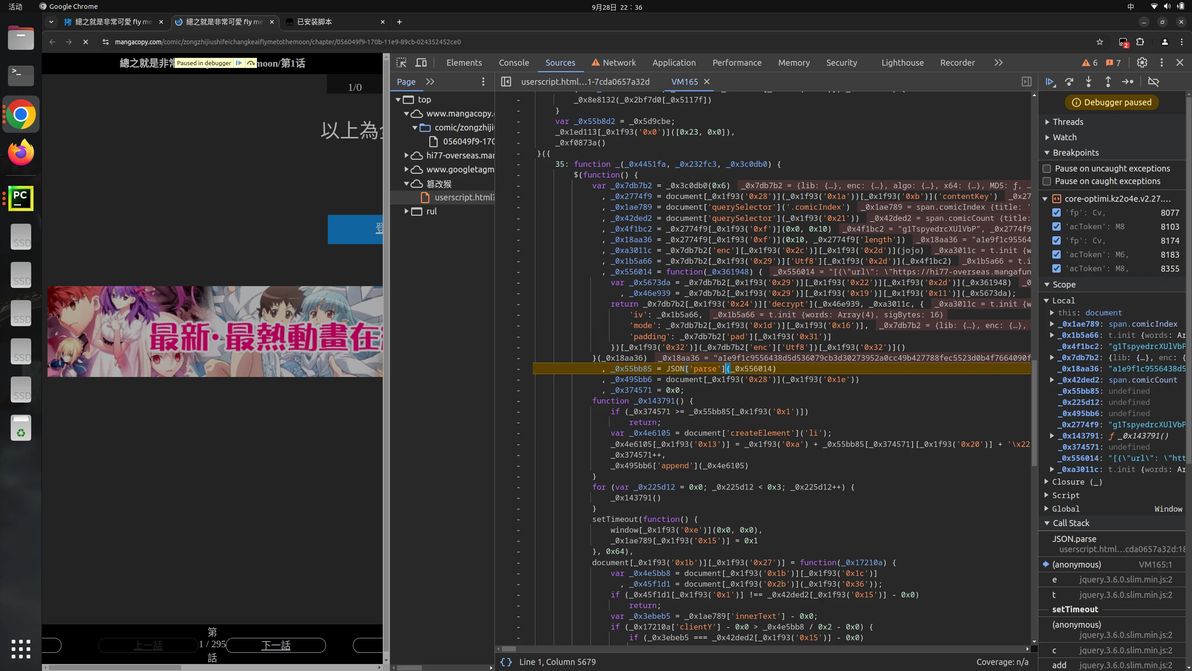Select the userscript.html editor tab
Screen dimensions: 1192x671
click(x=585, y=81)
